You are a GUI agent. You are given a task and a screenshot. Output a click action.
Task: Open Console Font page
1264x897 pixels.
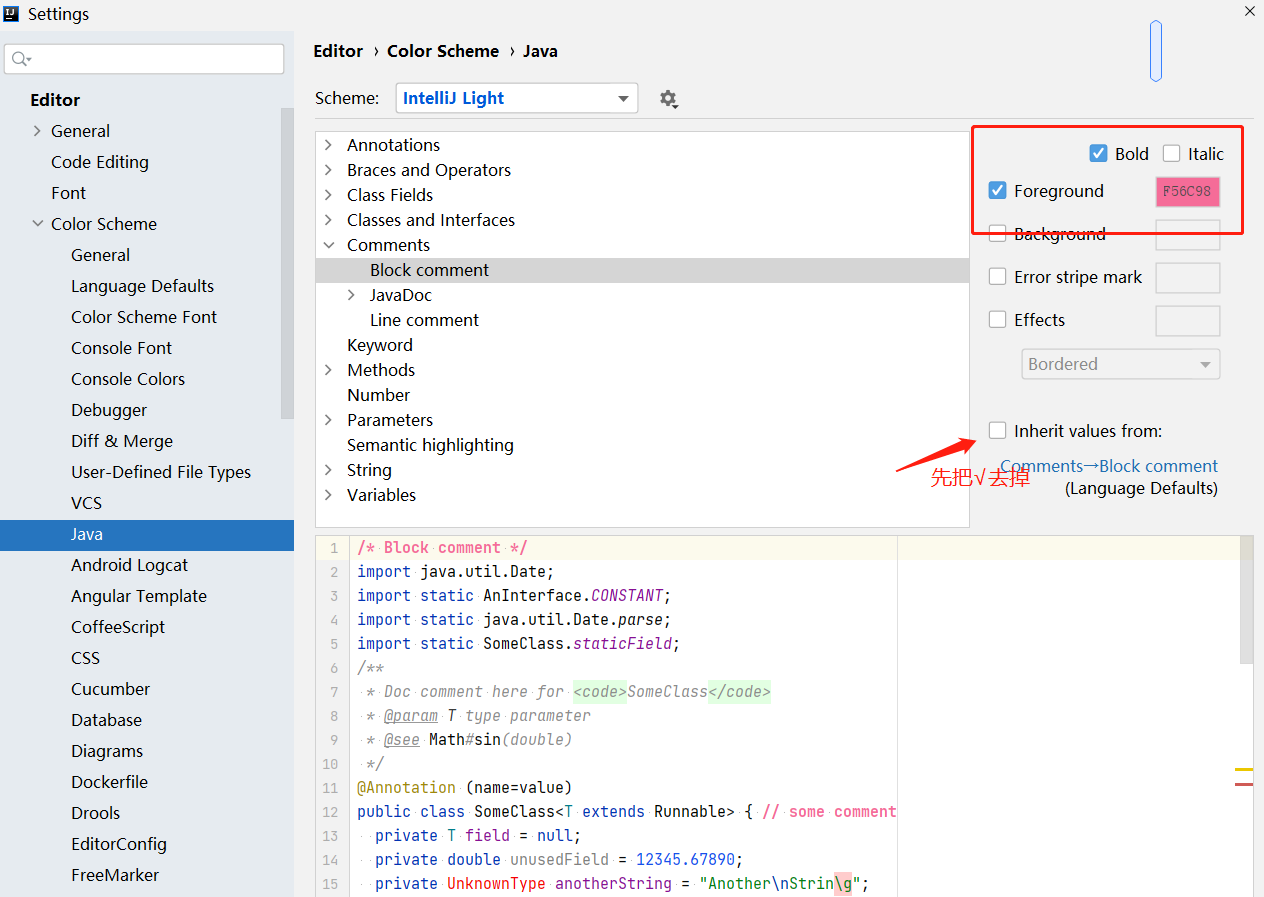121,348
